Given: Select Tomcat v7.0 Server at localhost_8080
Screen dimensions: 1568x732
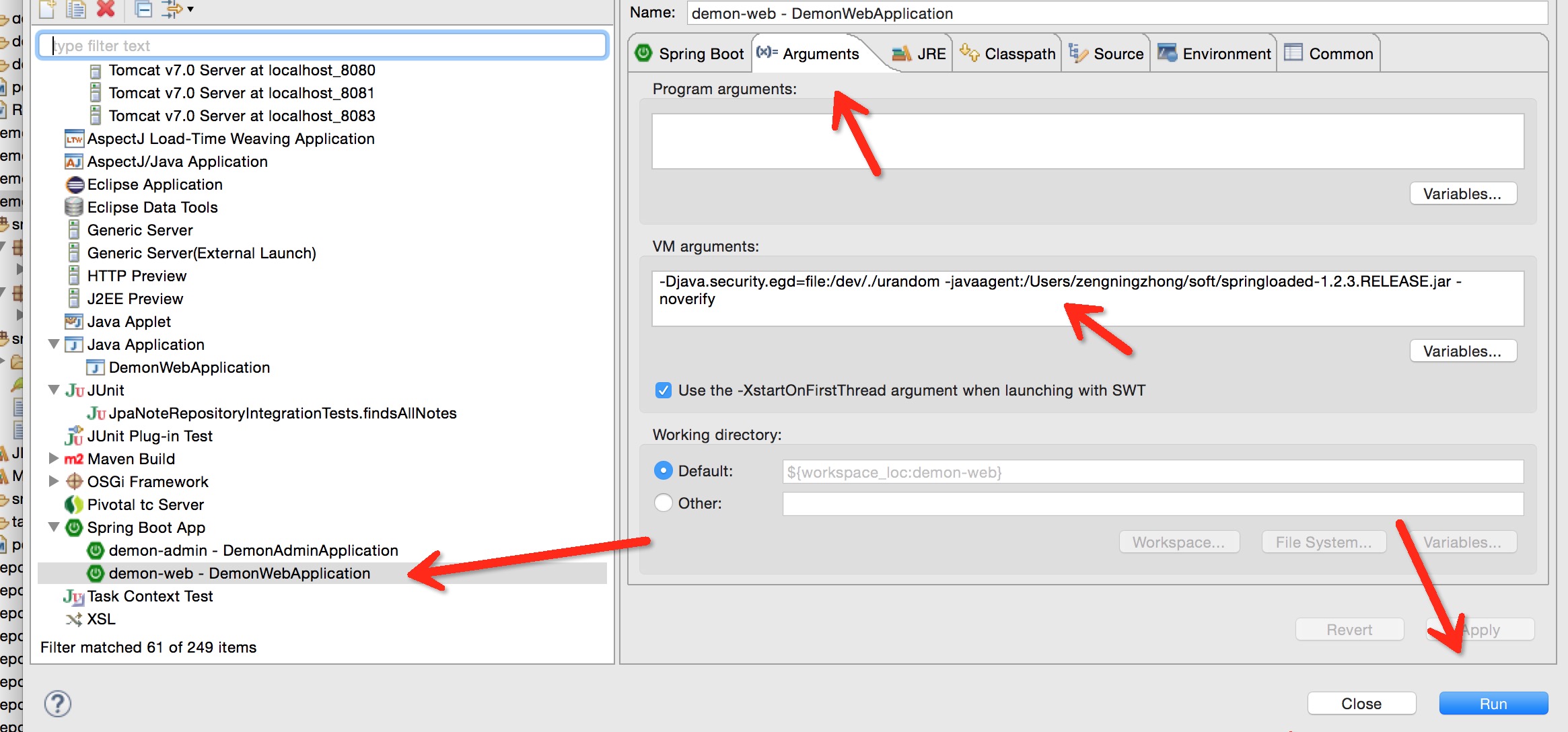Looking at the screenshot, I should (242, 70).
